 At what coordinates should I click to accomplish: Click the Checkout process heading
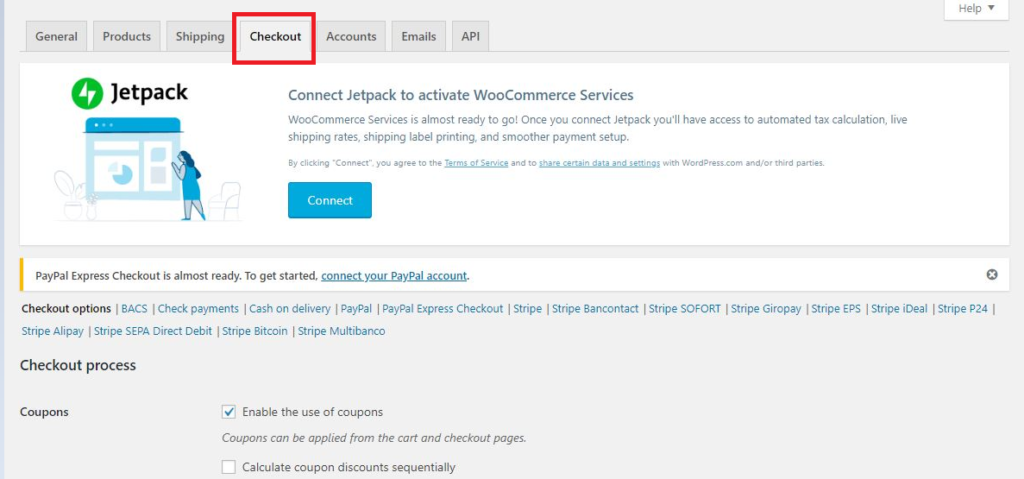78,365
